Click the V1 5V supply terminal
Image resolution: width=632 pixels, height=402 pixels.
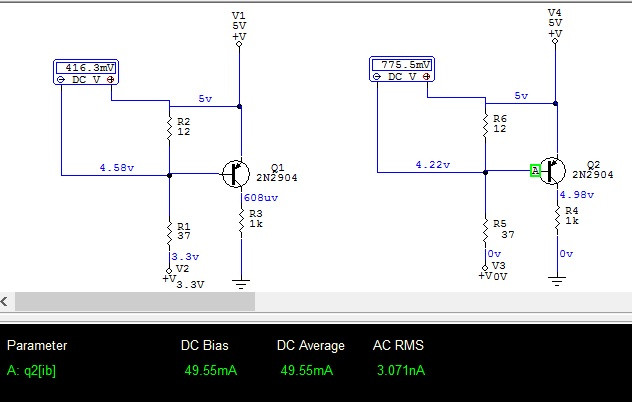(239, 44)
